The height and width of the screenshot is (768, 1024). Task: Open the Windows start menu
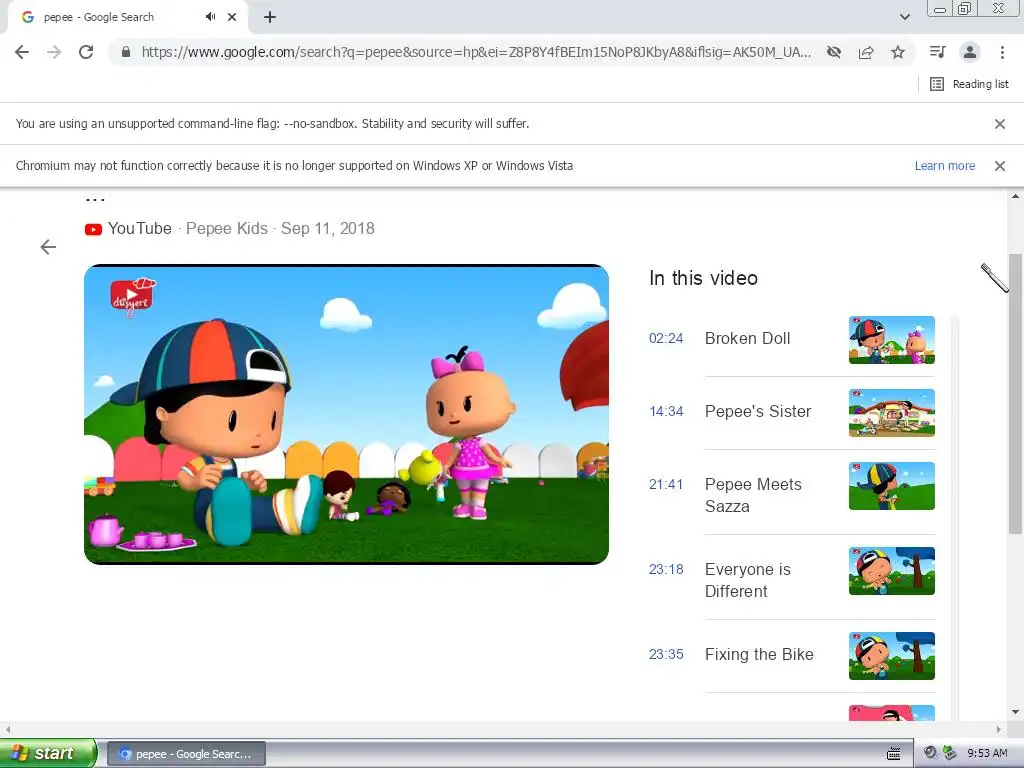tap(48, 753)
